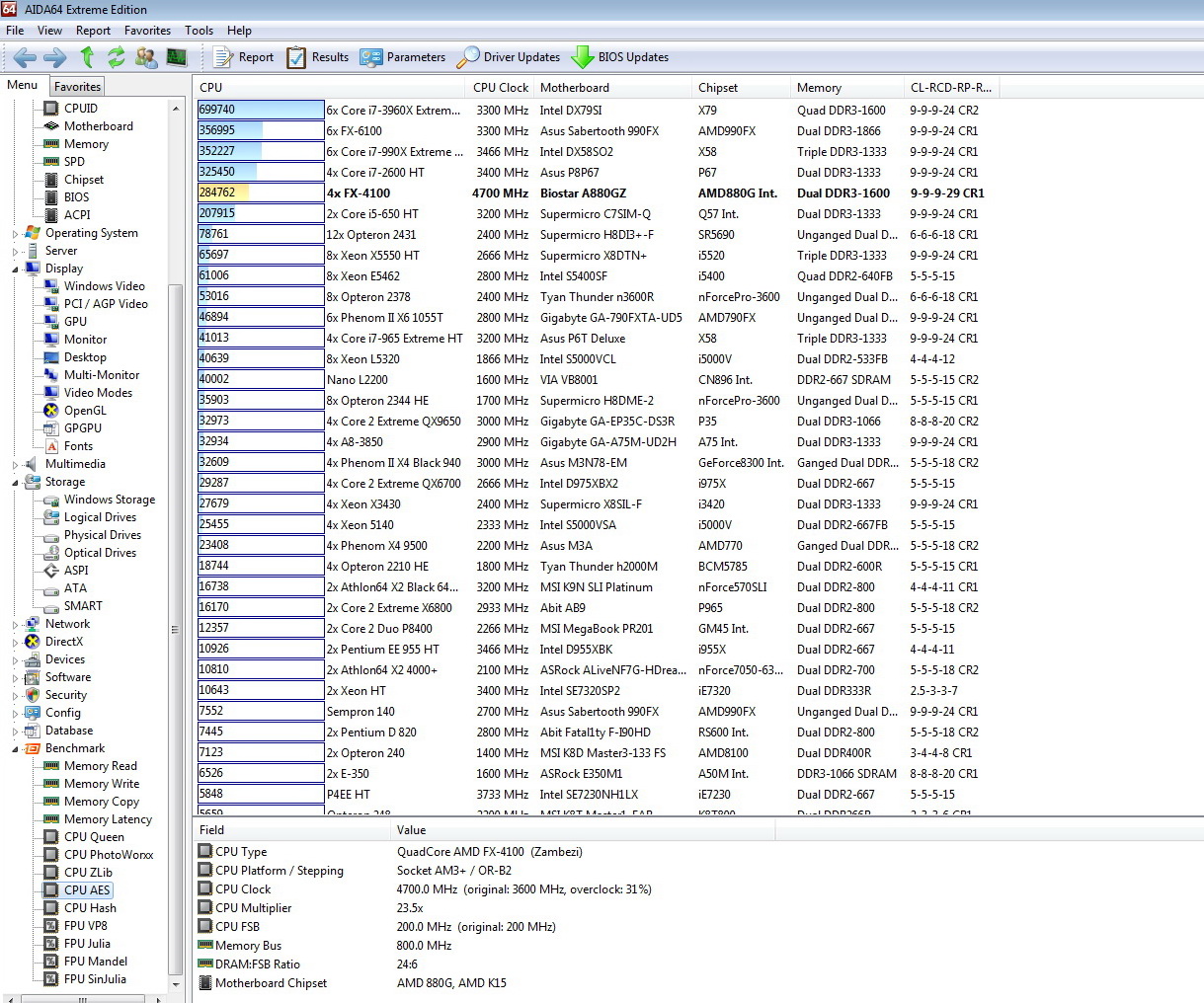Select the Logical Drives icon
The width and height of the screenshot is (1204, 1003).
point(51,517)
